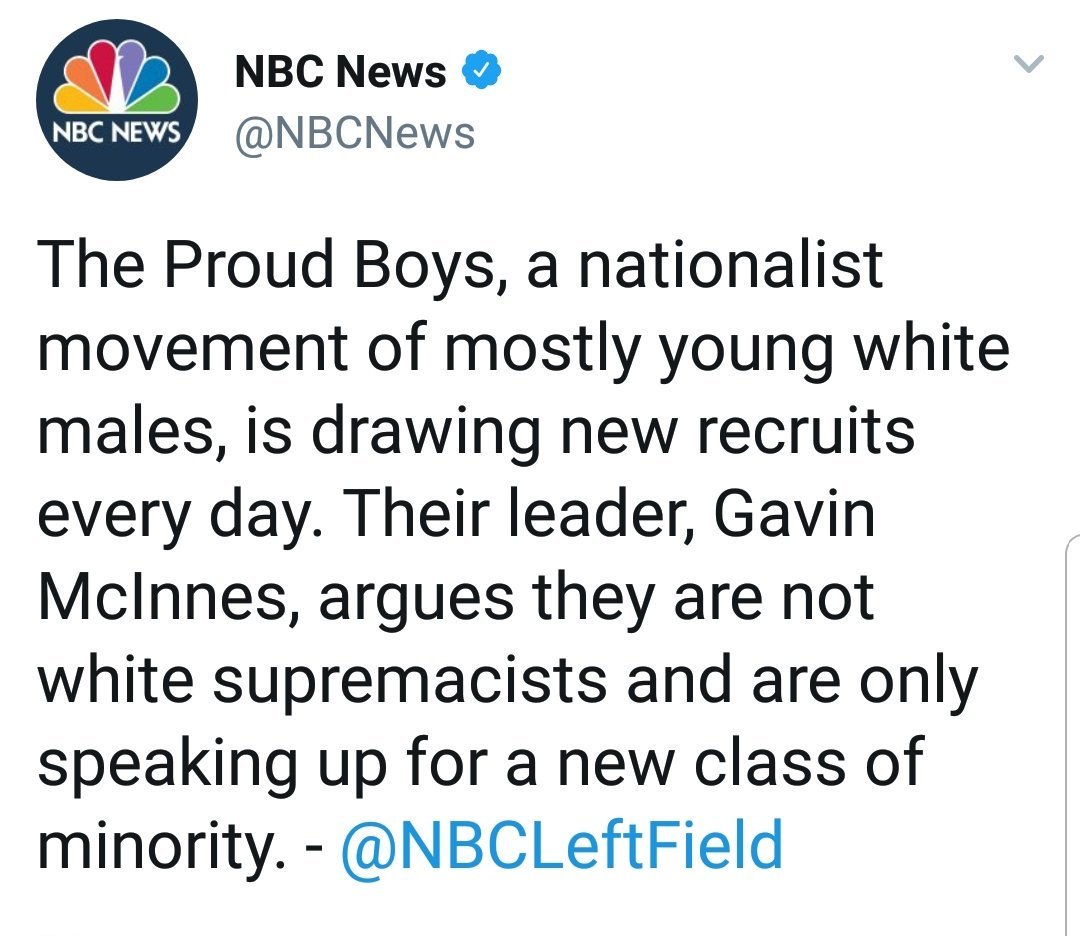Viewport: 1080px width, 936px height.
Task: Click the "NBC NEWS" label inside avatar
Action: pyautogui.click(x=116, y=133)
